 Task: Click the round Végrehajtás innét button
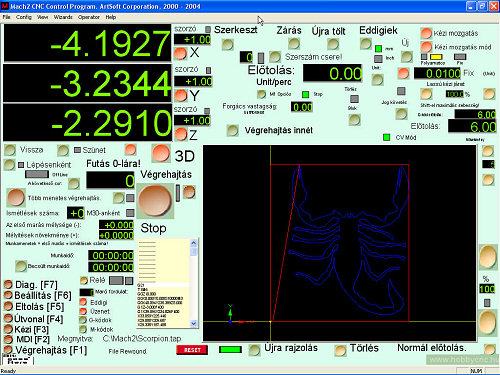coord(232,130)
